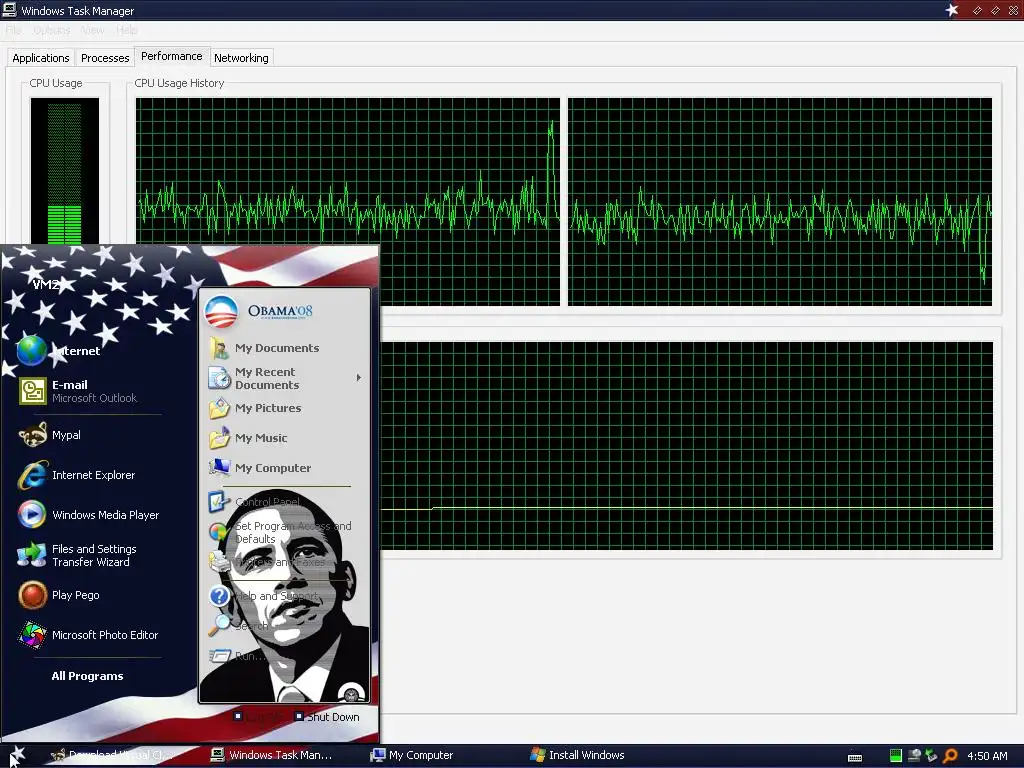Click green Task Manager CPU tray icon
The height and width of the screenshot is (768, 1024).
click(x=896, y=756)
